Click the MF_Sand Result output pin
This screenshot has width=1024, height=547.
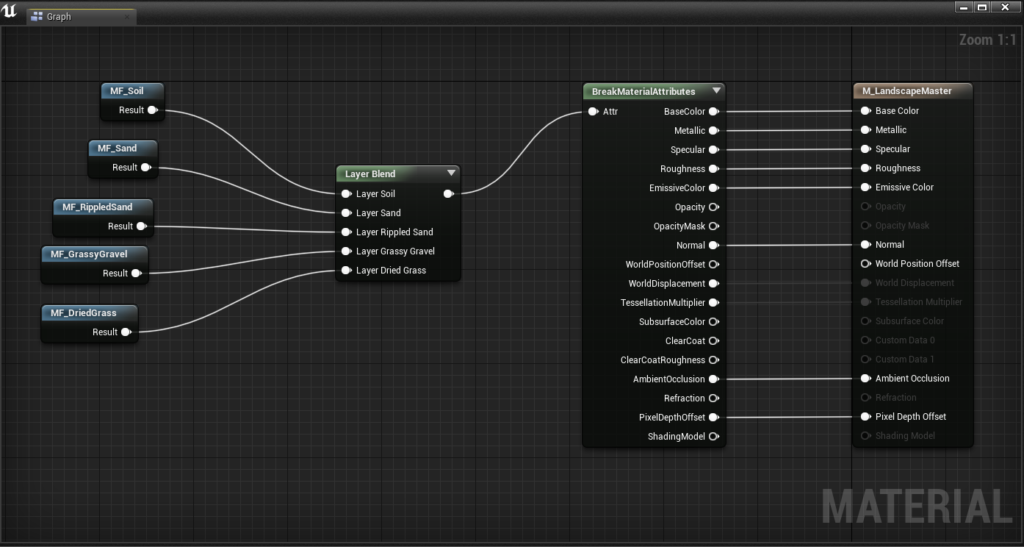146,167
